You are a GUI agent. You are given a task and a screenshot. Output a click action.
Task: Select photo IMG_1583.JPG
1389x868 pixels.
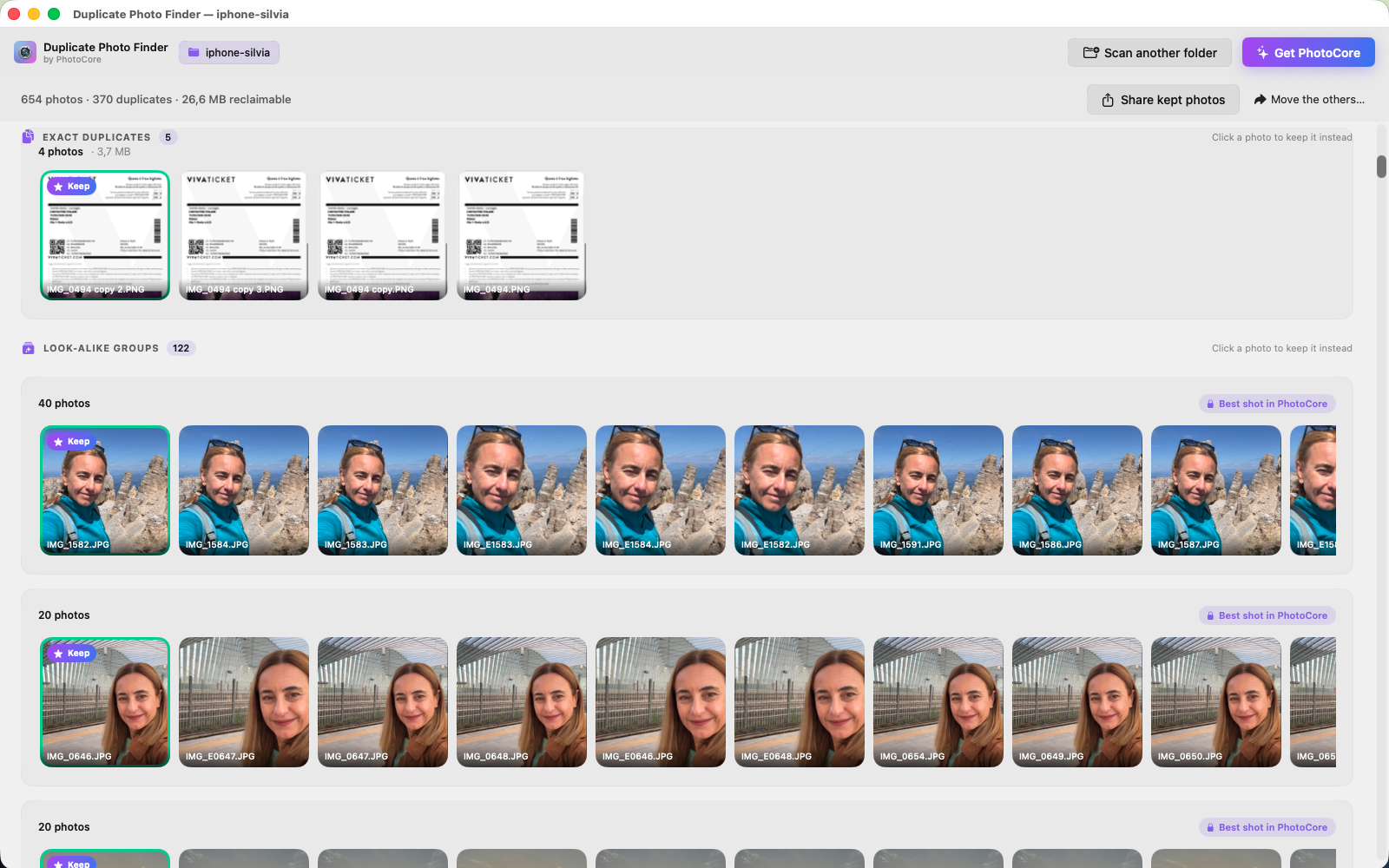point(383,490)
